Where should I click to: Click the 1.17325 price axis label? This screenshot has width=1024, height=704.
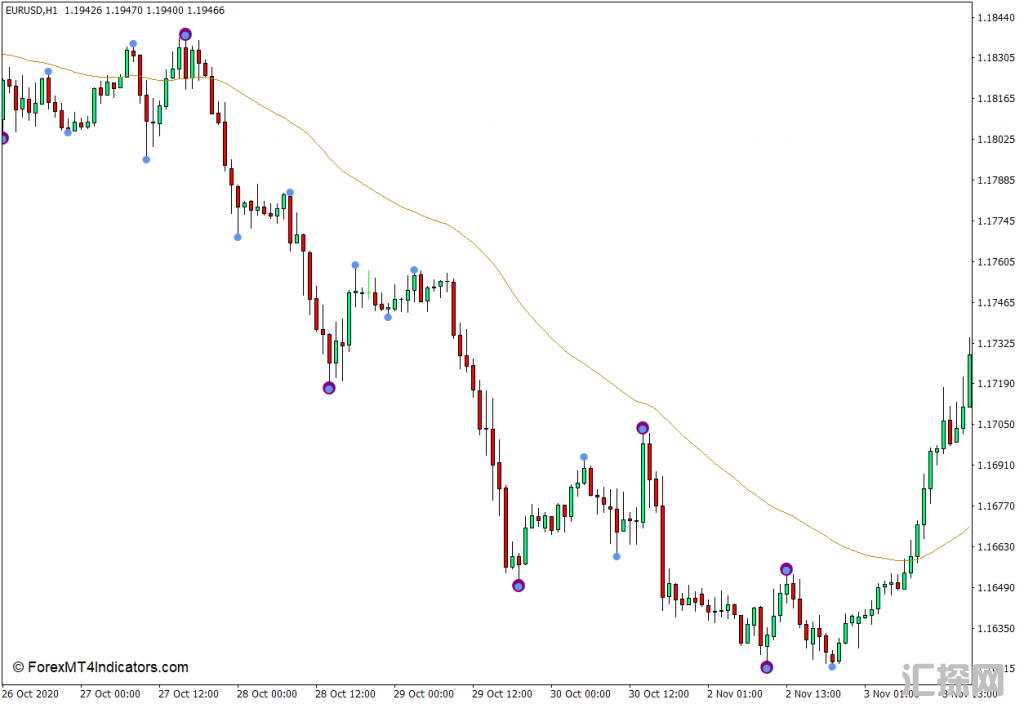(996, 343)
